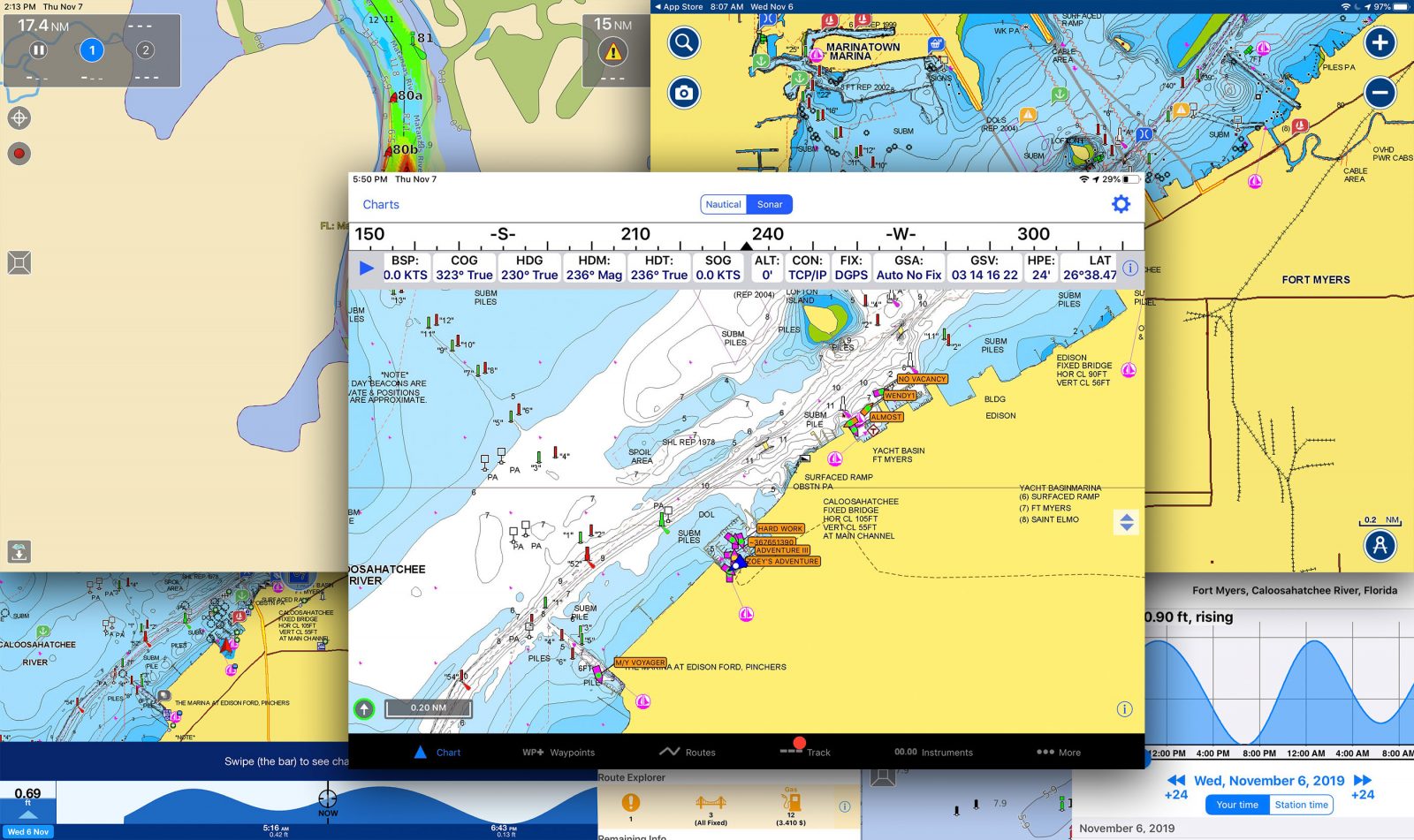Switch the chart mode to Nautical
Screen dimensions: 1414x840
(x=723, y=204)
